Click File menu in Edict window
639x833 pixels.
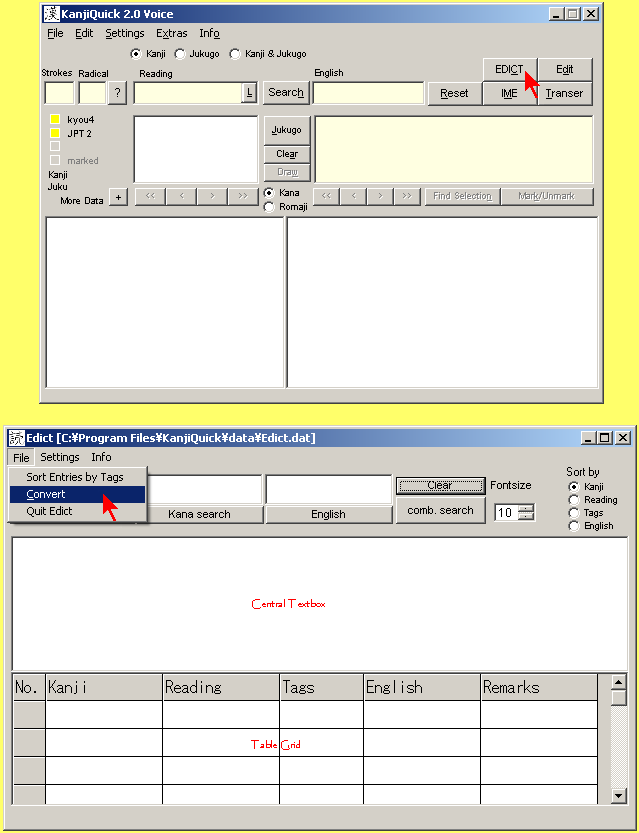click(21, 457)
